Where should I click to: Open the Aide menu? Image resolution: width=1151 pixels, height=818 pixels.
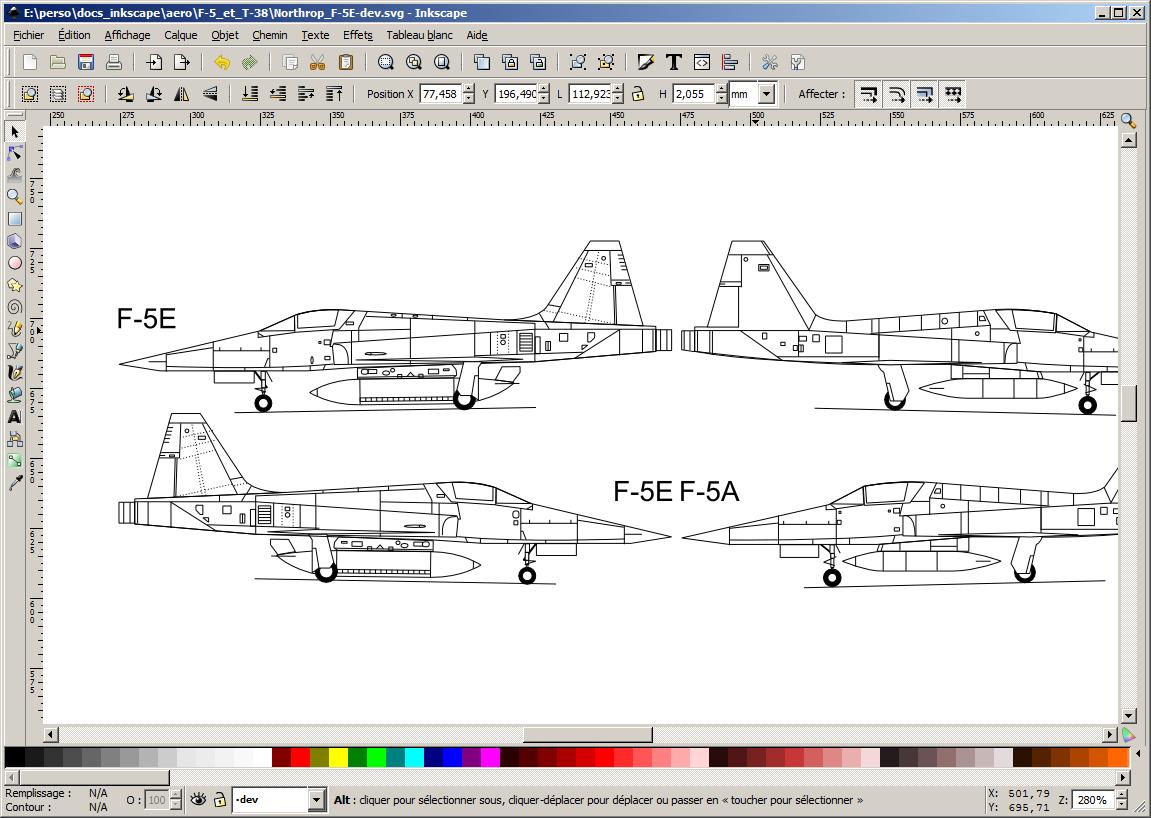(x=477, y=35)
